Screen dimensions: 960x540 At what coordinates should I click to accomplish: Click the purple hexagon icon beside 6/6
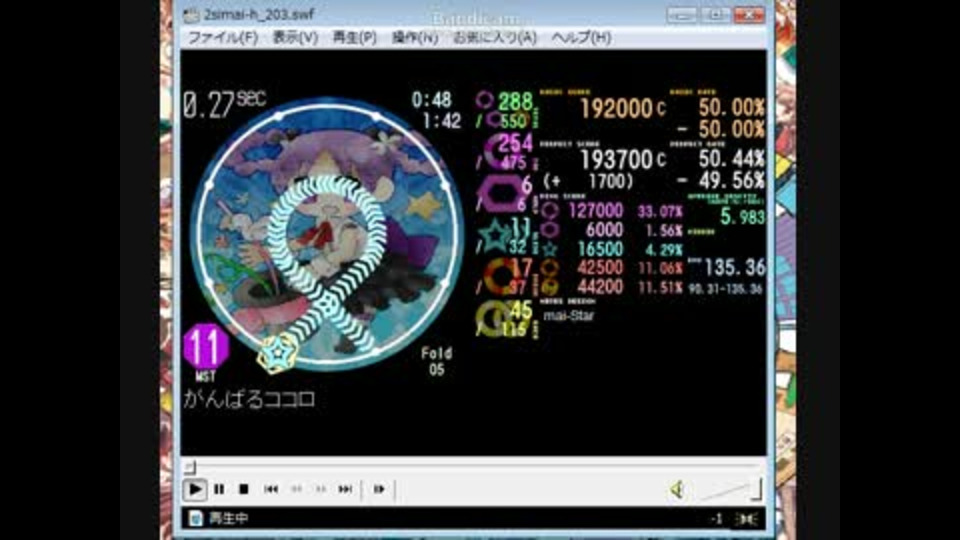point(501,195)
